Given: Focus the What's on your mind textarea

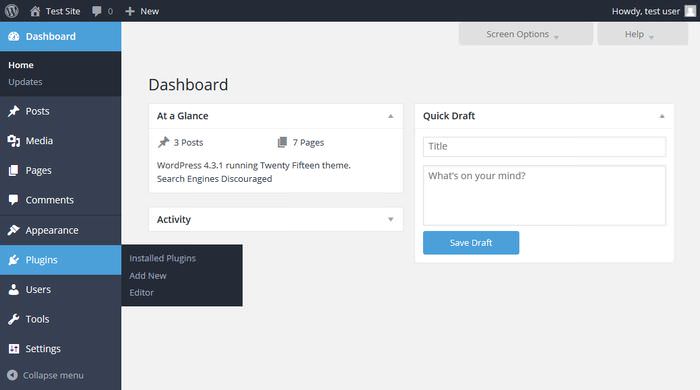Looking at the screenshot, I should click(544, 195).
